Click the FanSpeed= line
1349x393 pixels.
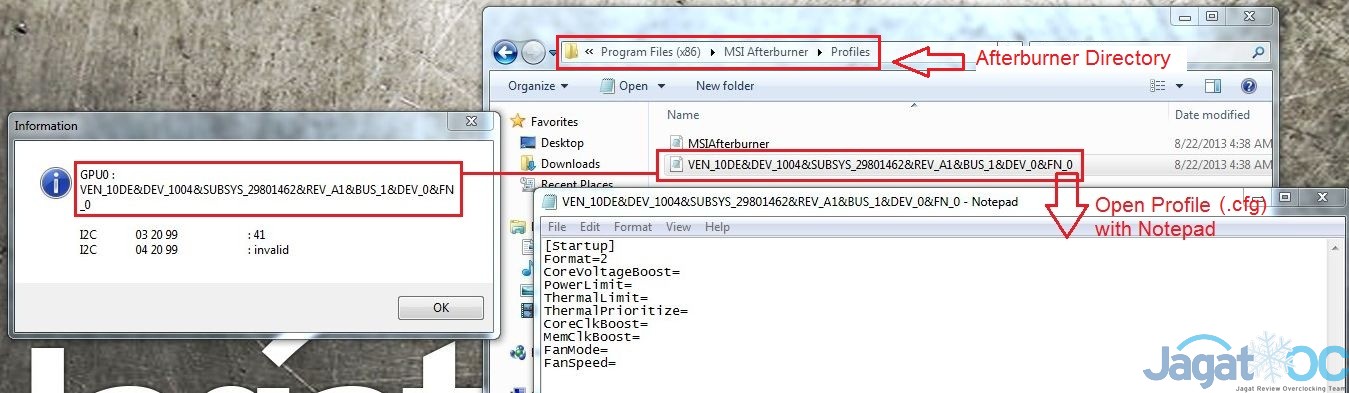pos(580,363)
